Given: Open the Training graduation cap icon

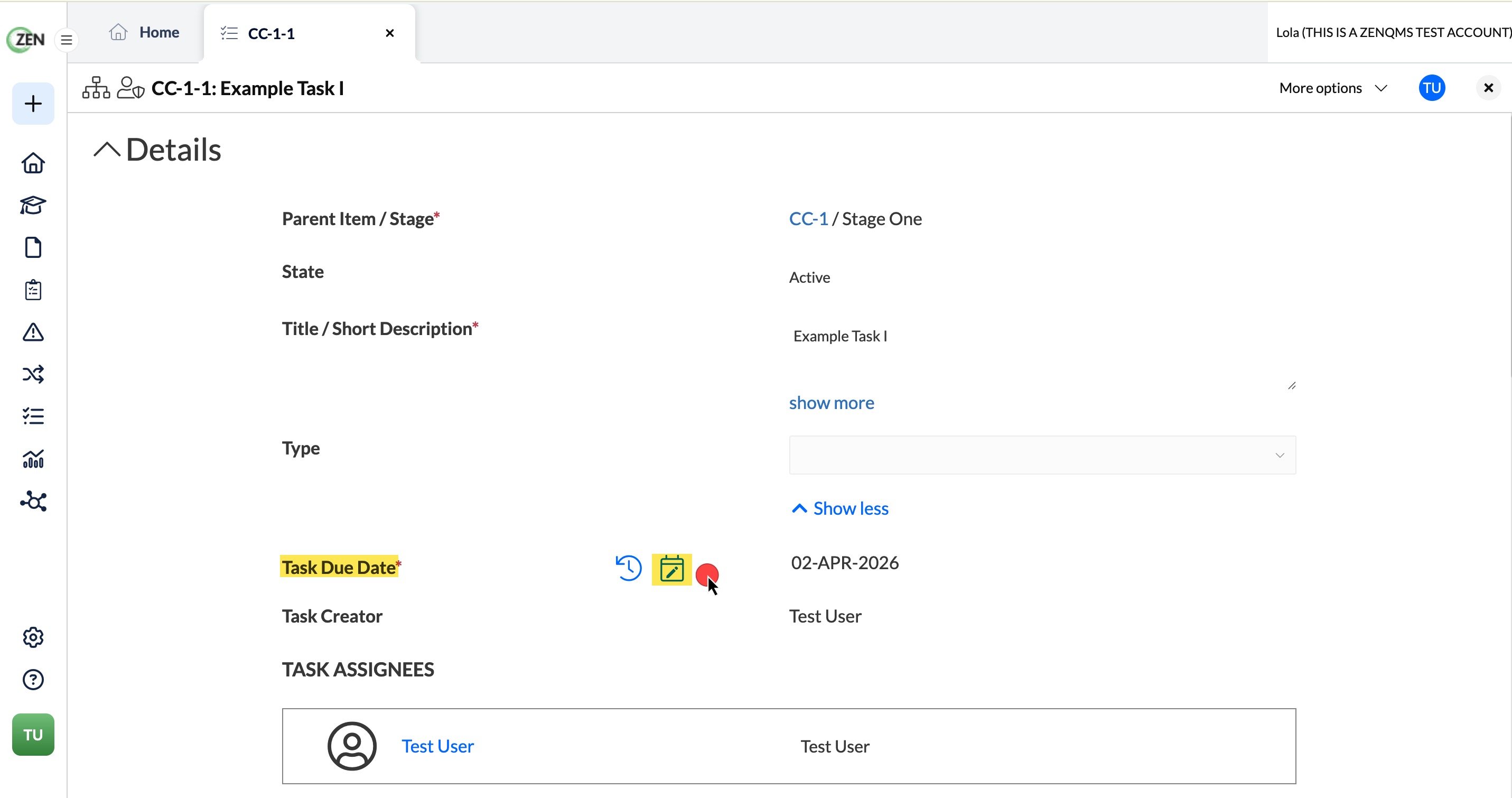Looking at the screenshot, I should tap(33, 205).
